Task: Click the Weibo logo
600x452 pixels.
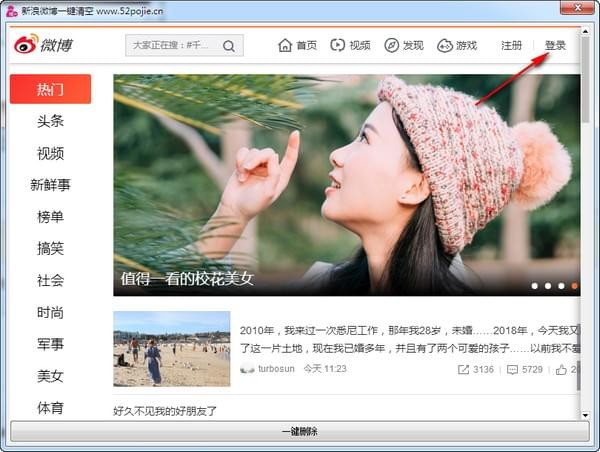Action: coord(43,44)
